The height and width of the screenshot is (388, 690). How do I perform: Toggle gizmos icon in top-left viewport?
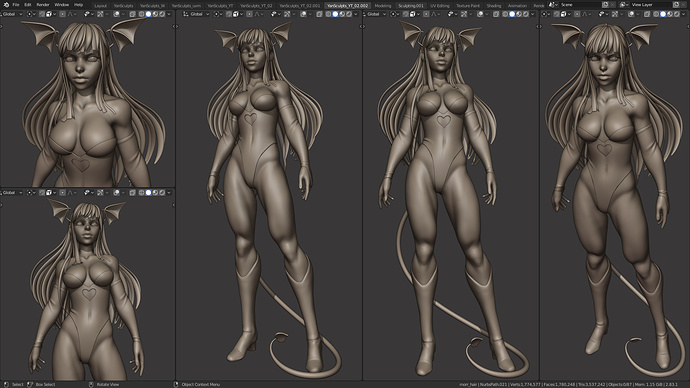click(100, 14)
